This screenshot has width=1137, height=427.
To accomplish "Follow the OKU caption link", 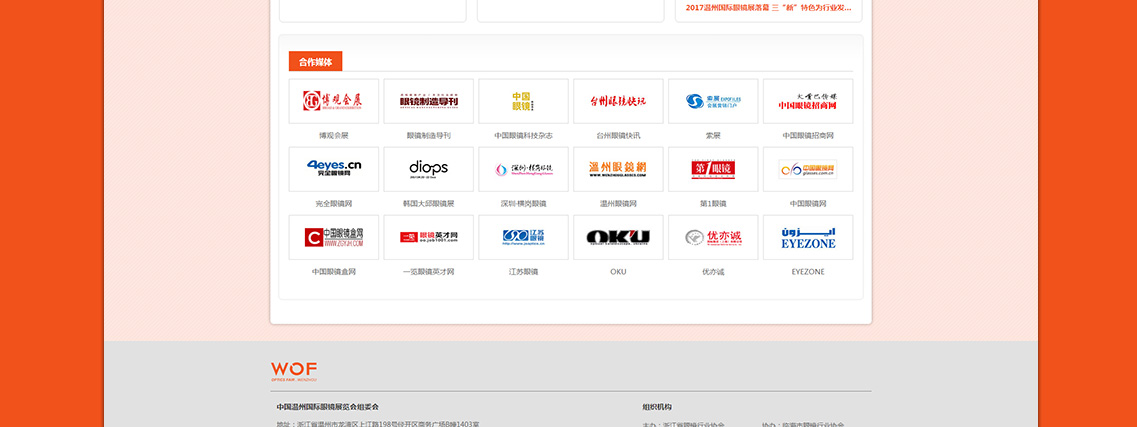I will (x=619, y=272).
